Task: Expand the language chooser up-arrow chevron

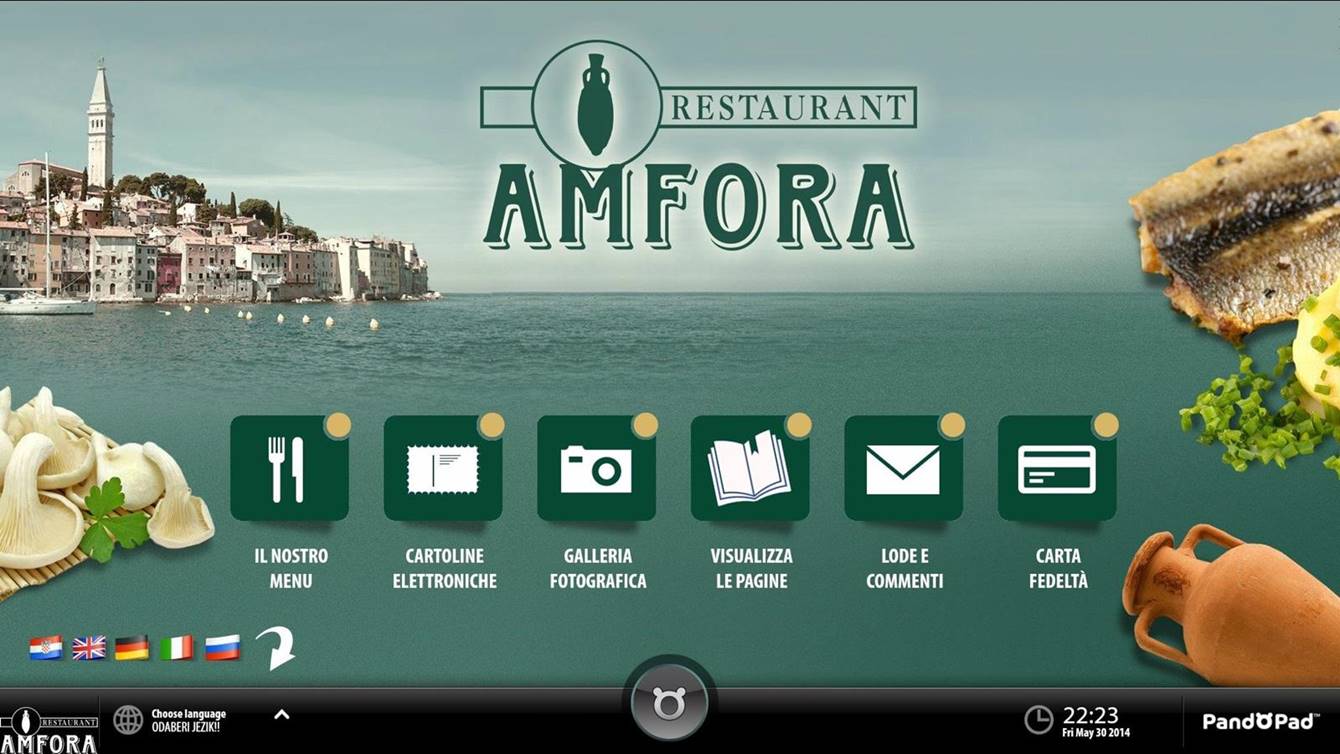Action: tap(282, 714)
